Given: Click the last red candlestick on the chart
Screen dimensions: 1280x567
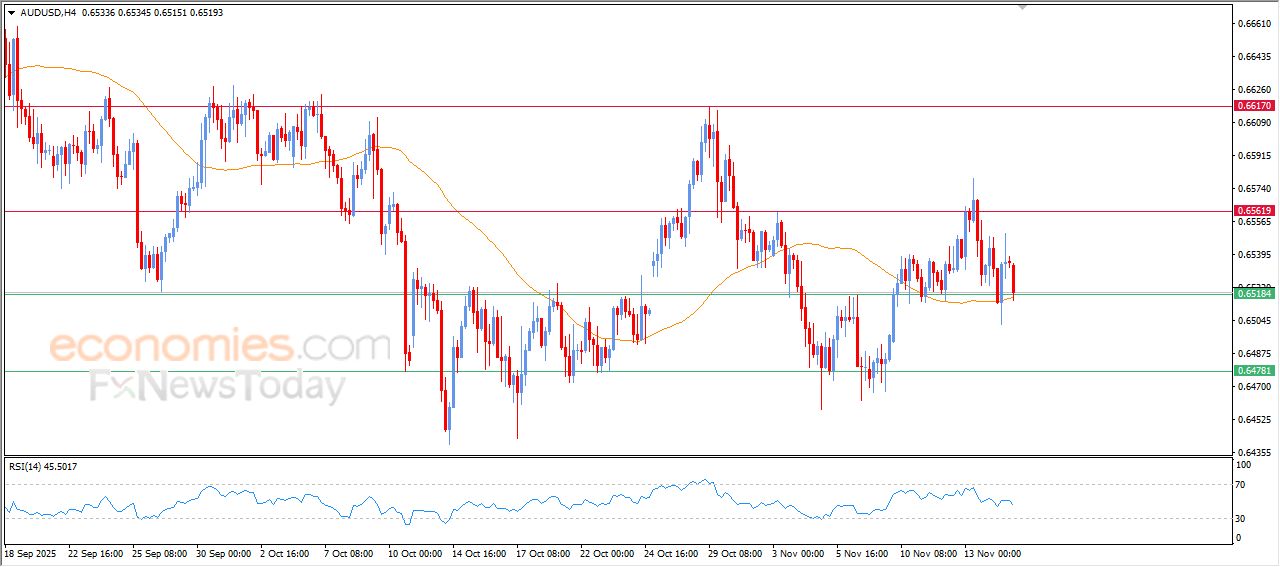Looking at the screenshot, I should pyautogui.click(x=1014, y=280).
